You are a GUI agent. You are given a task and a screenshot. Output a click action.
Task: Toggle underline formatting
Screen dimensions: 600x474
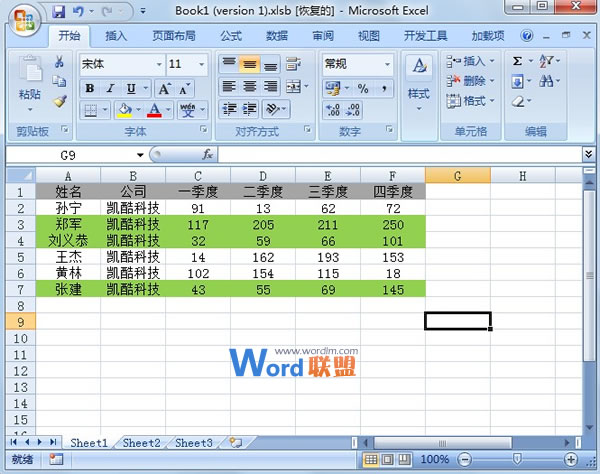131,89
